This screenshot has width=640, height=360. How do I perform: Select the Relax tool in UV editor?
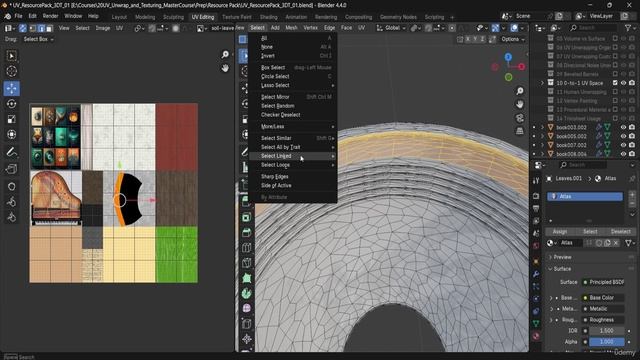[11, 202]
